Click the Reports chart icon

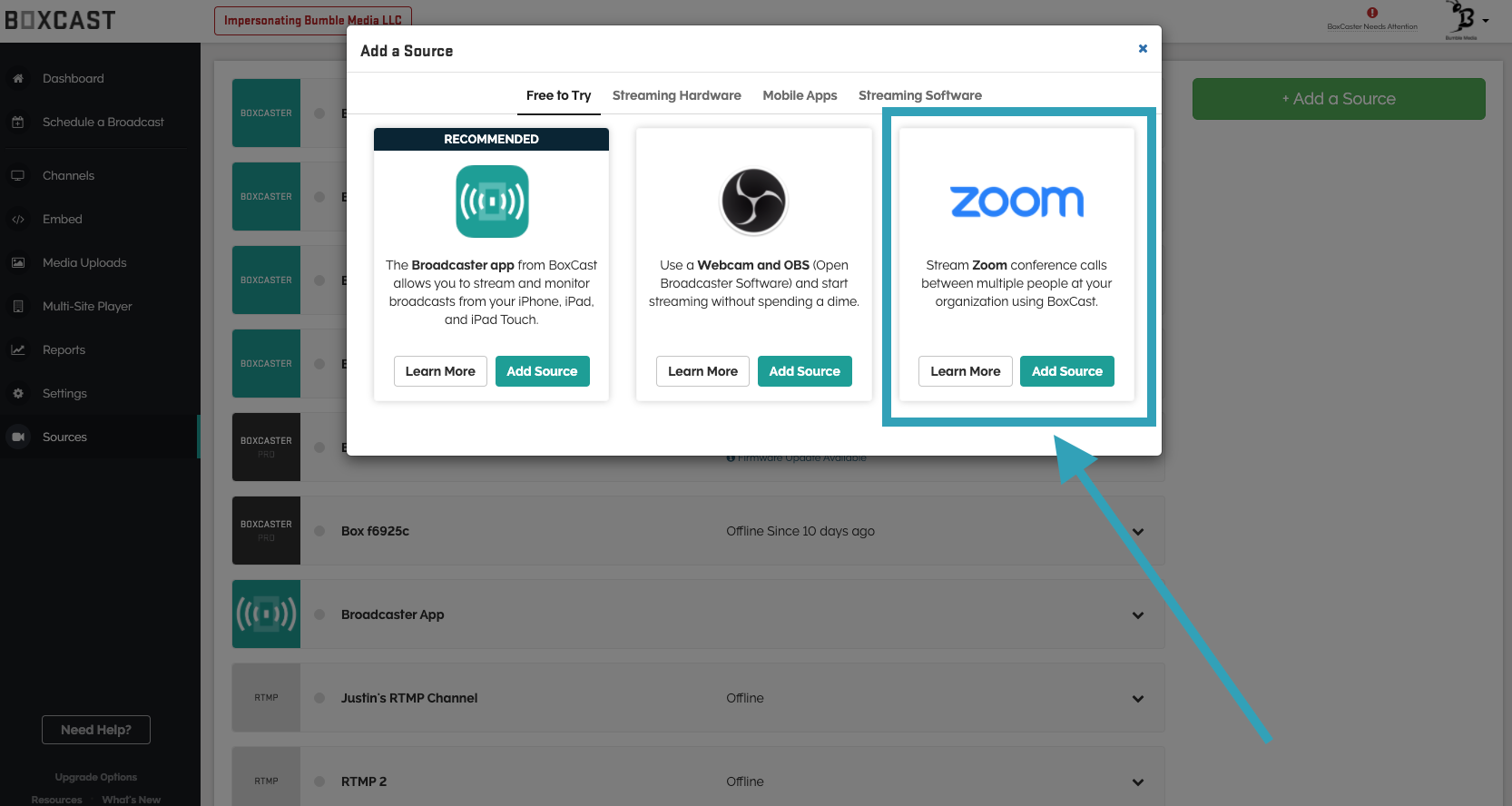[18, 350]
